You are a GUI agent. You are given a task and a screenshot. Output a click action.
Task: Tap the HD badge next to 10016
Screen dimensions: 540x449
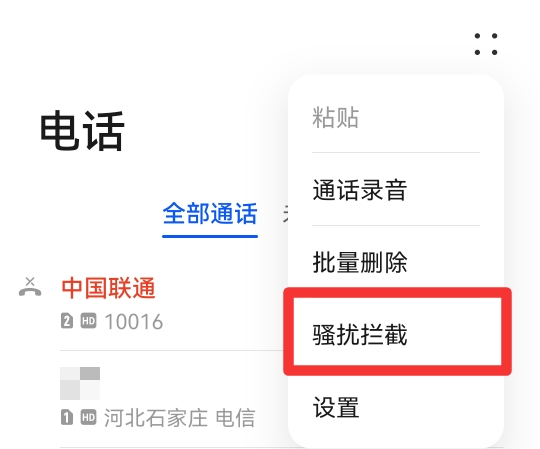89,321
